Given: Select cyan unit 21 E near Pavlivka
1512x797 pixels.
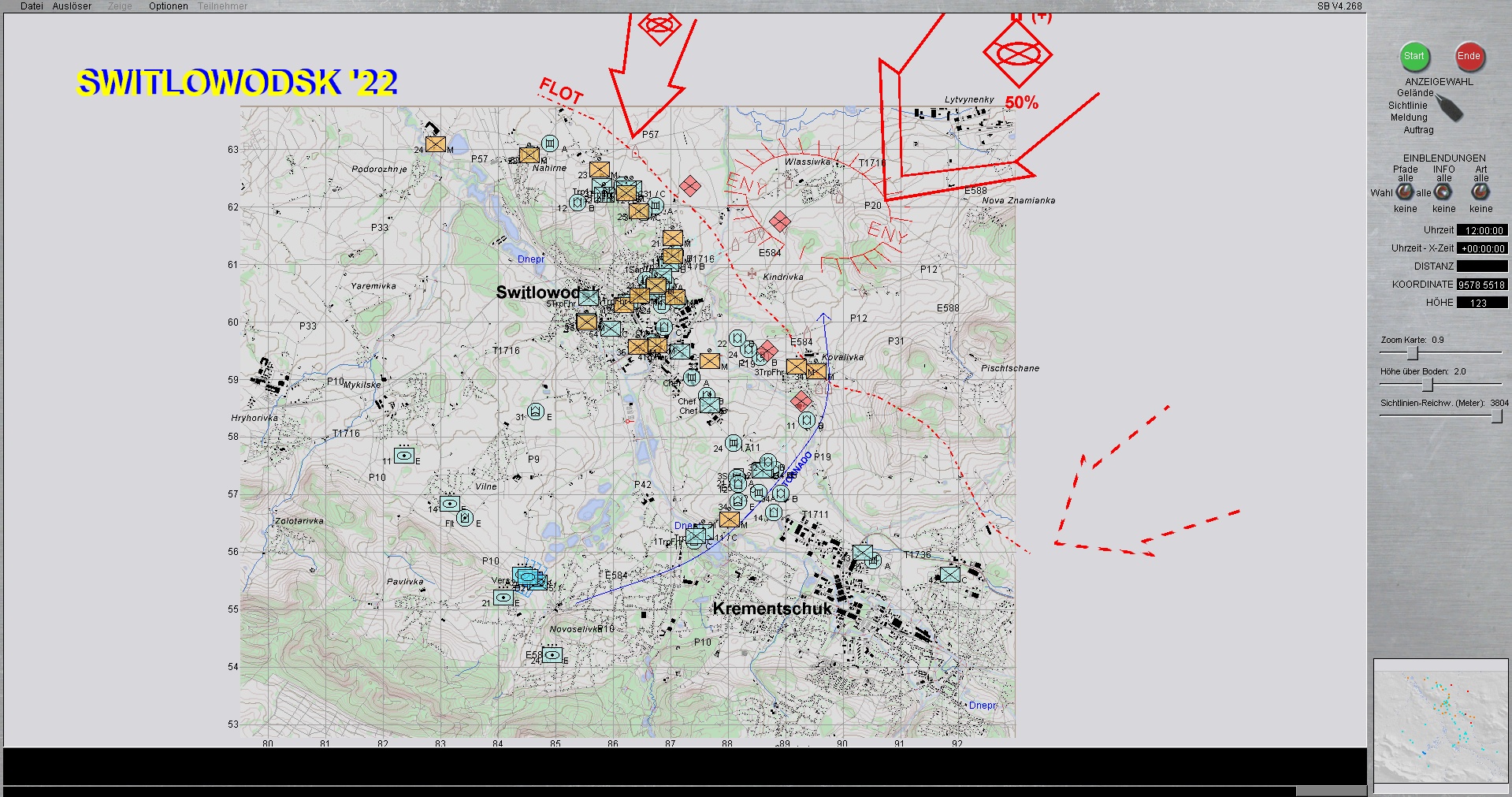Looking at the screenshot, I should coord(503,598).
